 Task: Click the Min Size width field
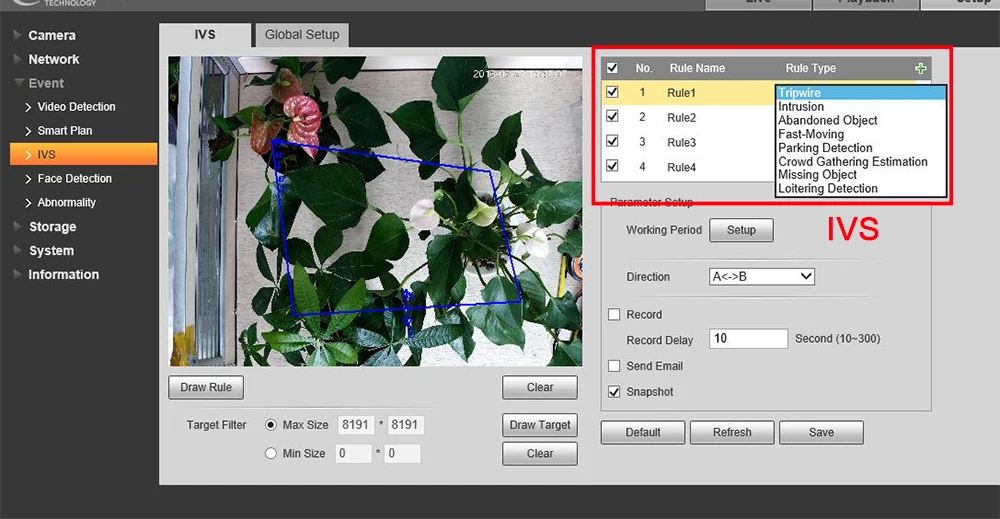tap(353, 453)
